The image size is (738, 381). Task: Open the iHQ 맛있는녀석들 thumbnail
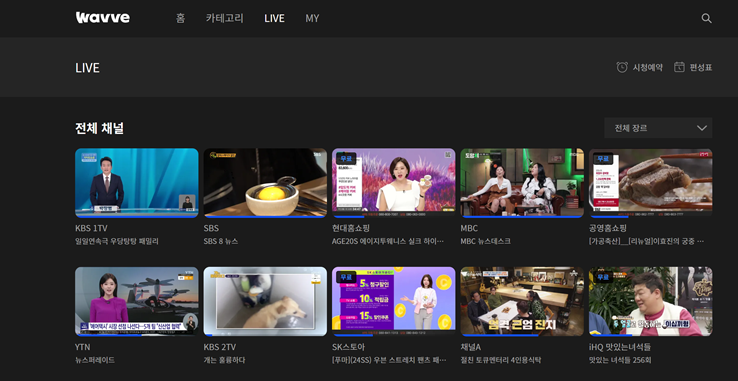[x=650, y=301]
